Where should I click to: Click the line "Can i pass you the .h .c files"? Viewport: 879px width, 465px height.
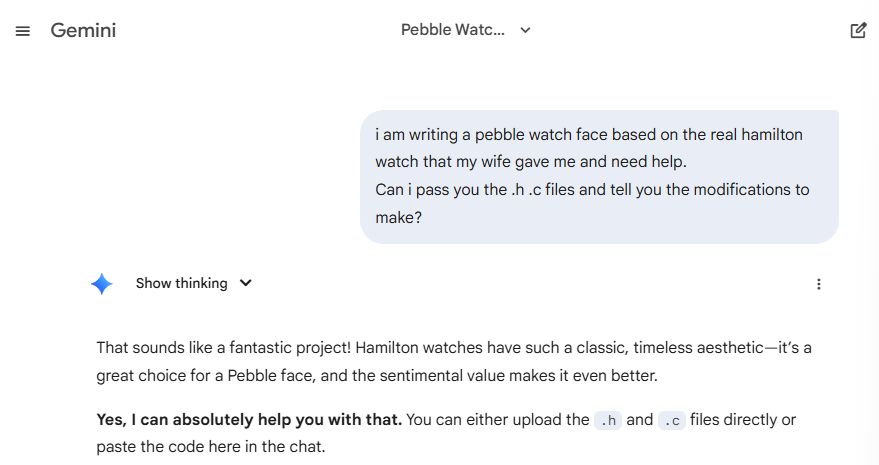pyautogui.click(x=592, y=189)
